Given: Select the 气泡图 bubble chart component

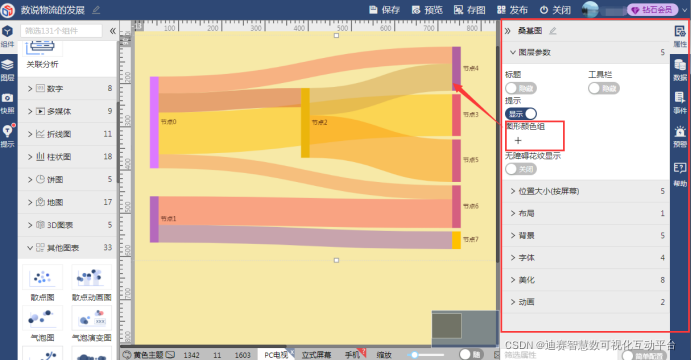Looking at the screenshot, I should (x=42, y=323).
